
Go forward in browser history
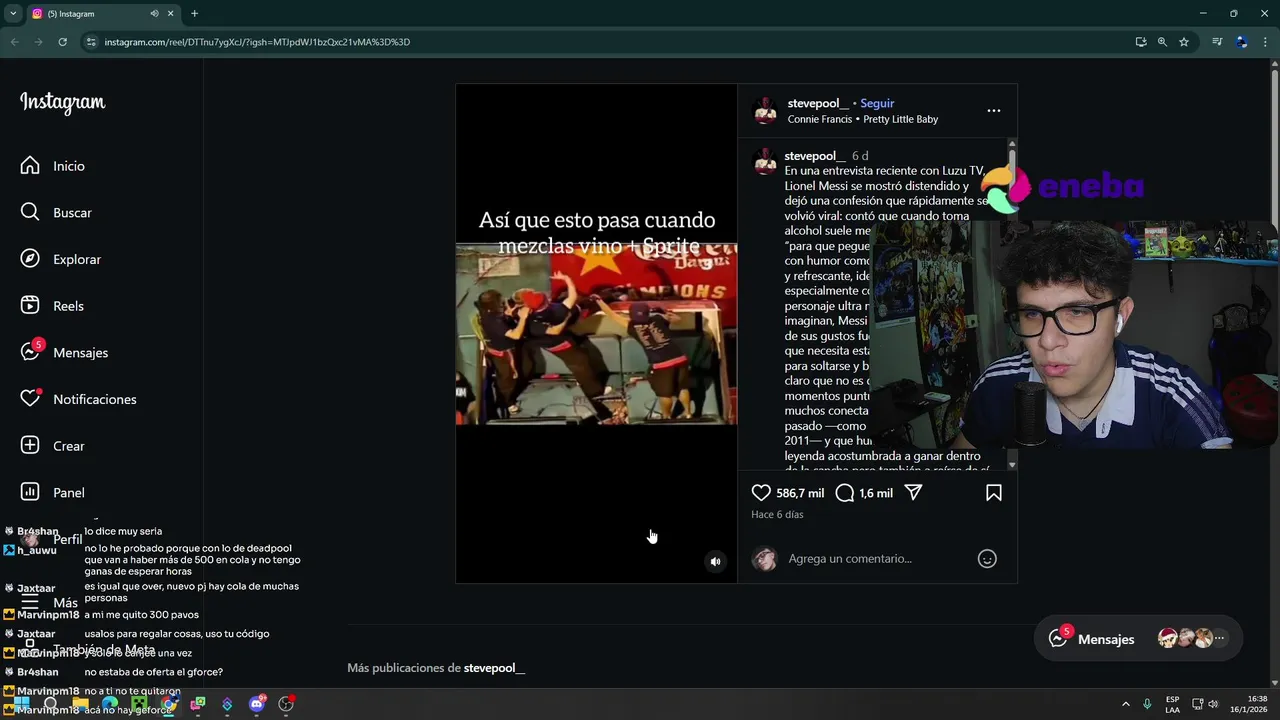(x=38, y=42)
